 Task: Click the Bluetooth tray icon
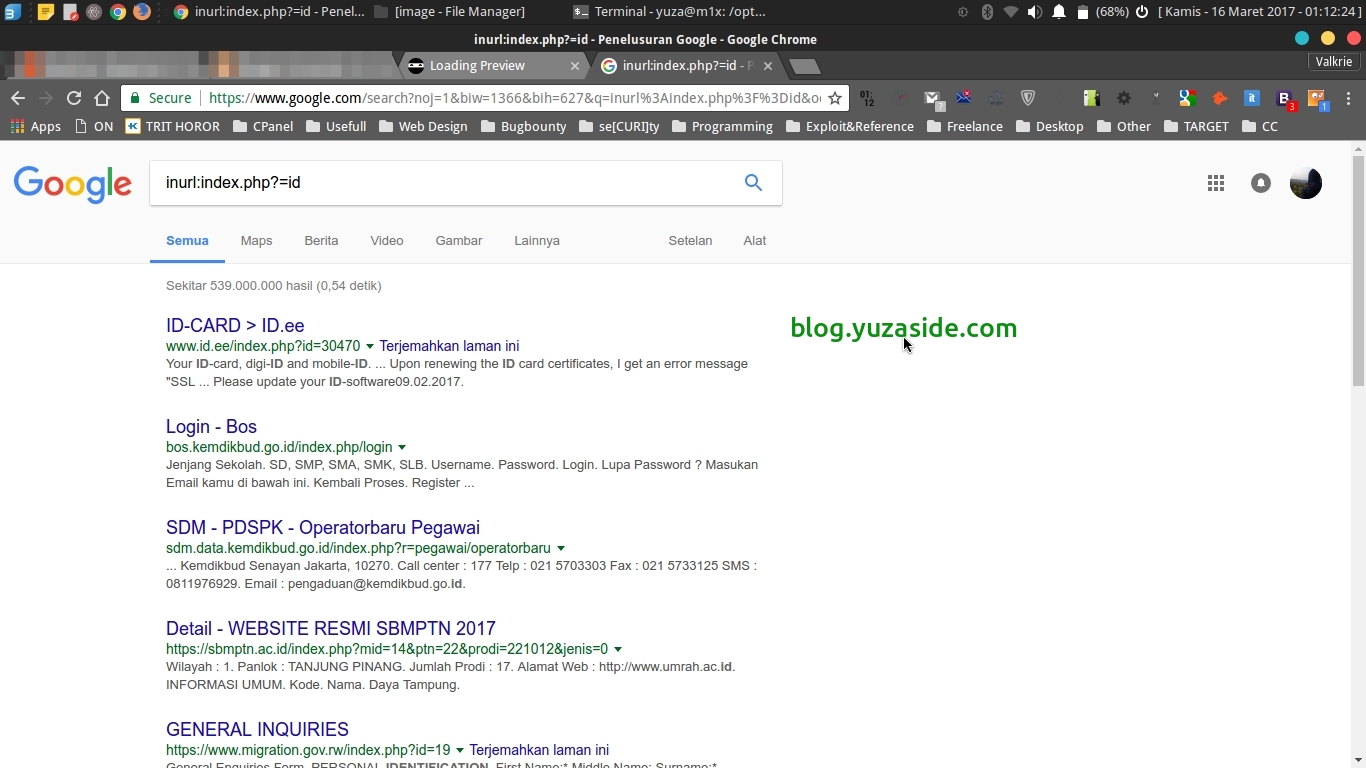(x=987, y=12)
